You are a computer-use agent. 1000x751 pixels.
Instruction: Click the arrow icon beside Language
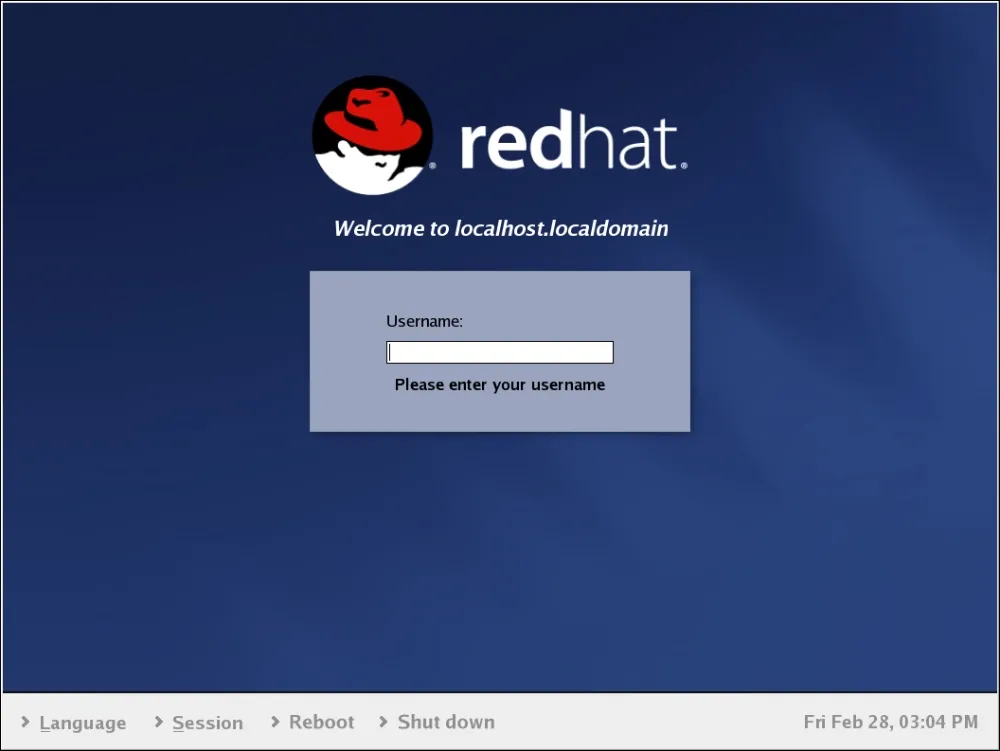pyautogui.click(x=26, y=722)
